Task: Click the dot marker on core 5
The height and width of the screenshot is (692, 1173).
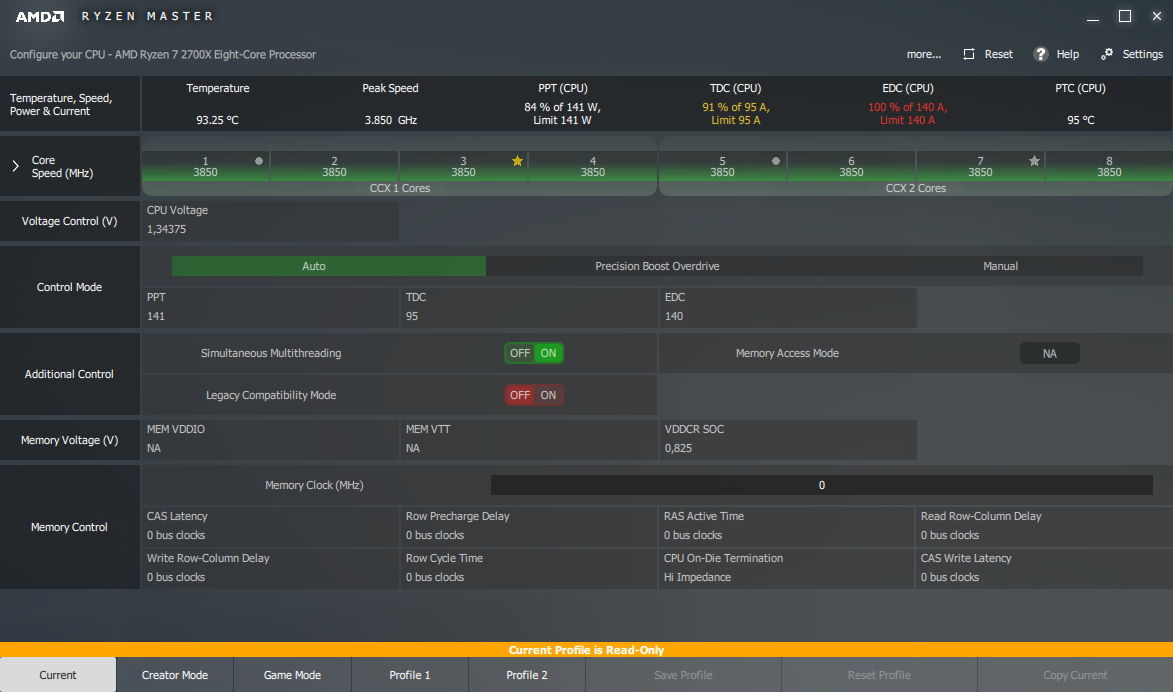Action: pyautogui.click(x=776, y=161)
